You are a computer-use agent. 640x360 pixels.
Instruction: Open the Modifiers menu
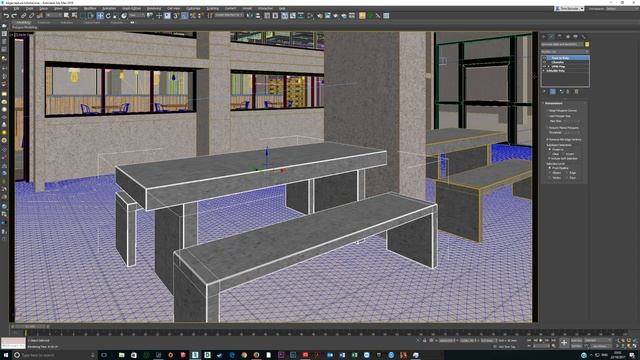pos(89,8)
